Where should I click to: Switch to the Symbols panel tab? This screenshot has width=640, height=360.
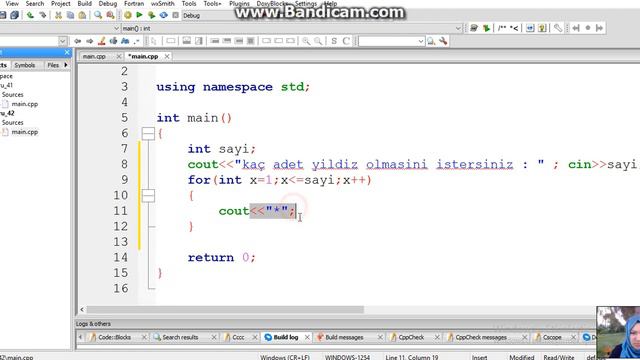click(24, 65)
